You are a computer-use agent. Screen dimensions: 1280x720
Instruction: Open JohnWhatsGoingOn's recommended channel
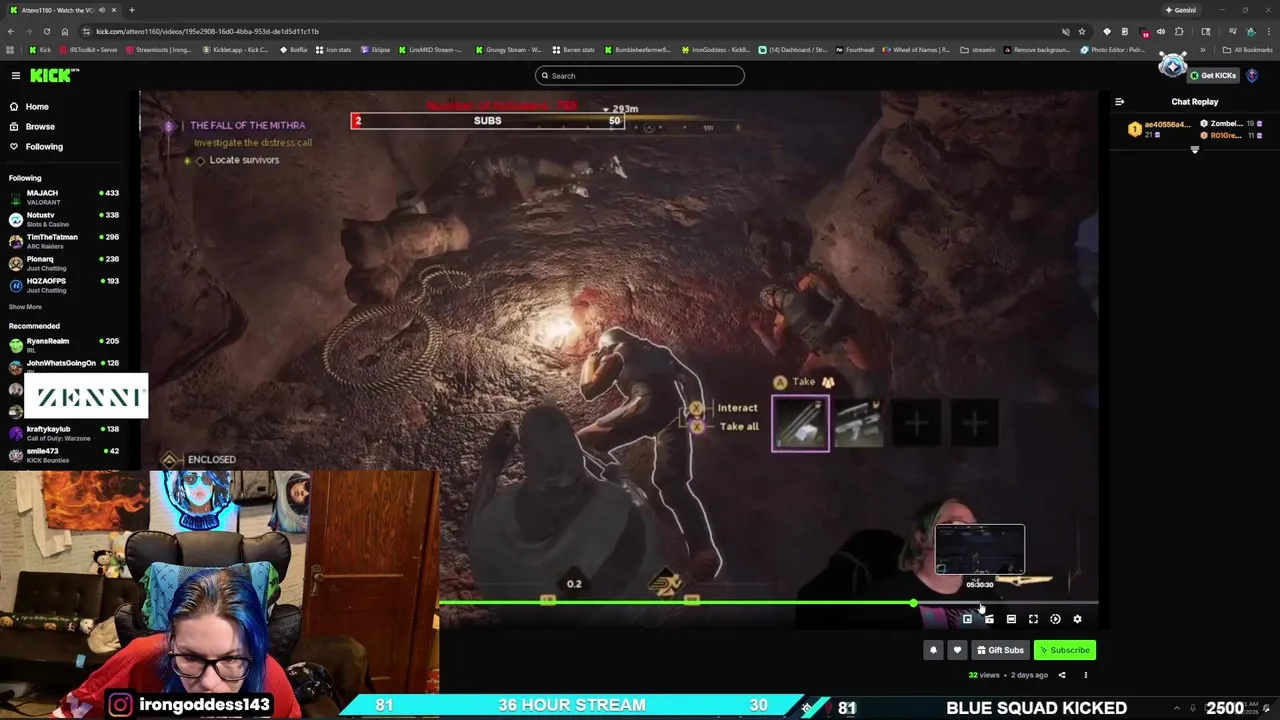tap(65, 365)
